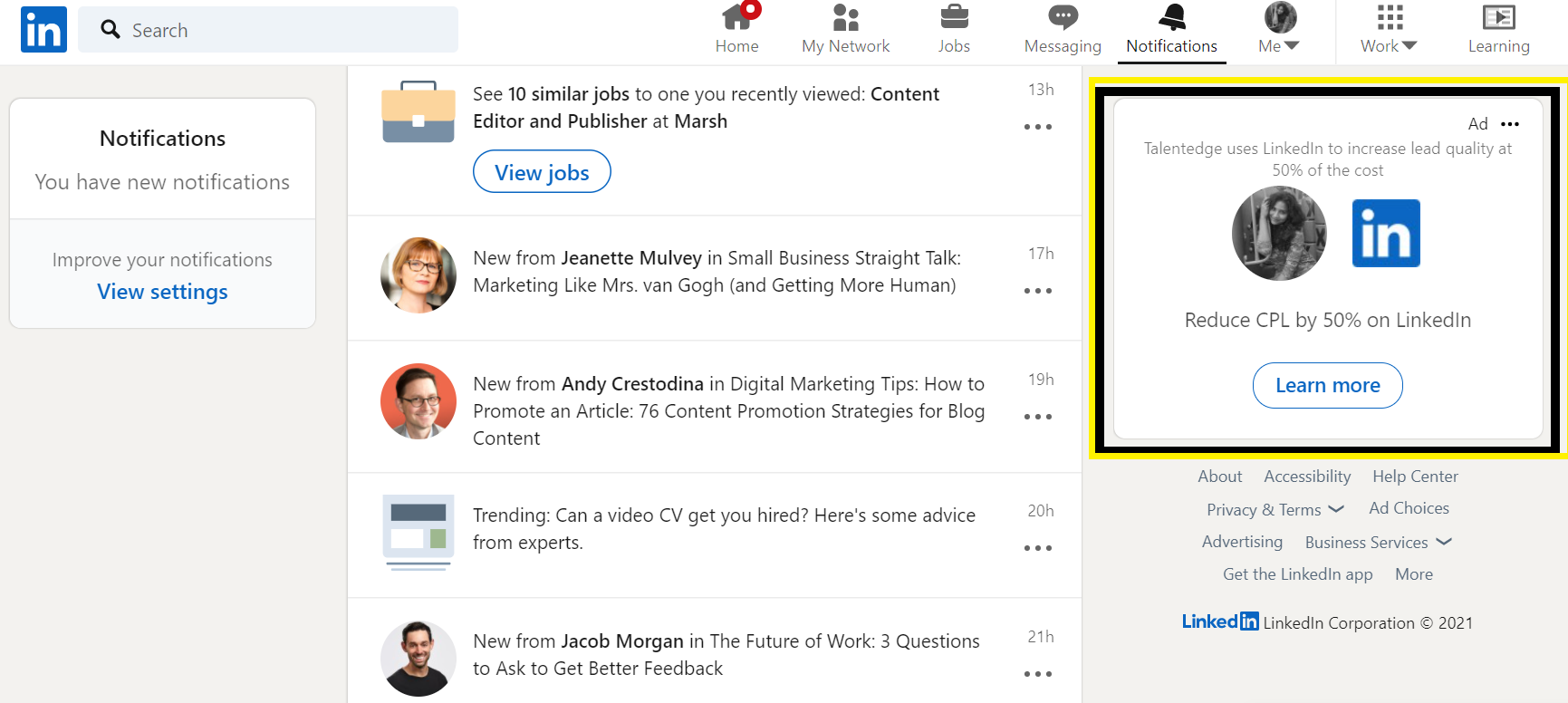
Task: Click the Trending news article icon
Action: pyautogui.click(x=418, y=533)
